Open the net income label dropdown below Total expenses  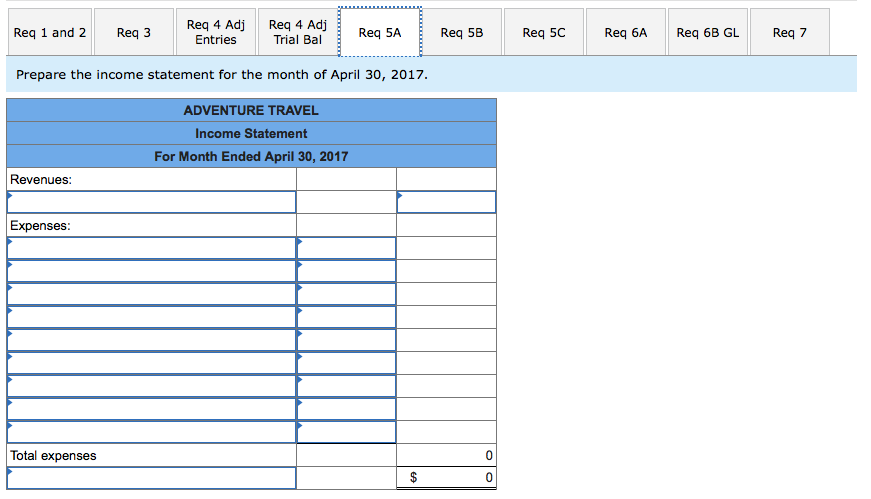[152, 478]
